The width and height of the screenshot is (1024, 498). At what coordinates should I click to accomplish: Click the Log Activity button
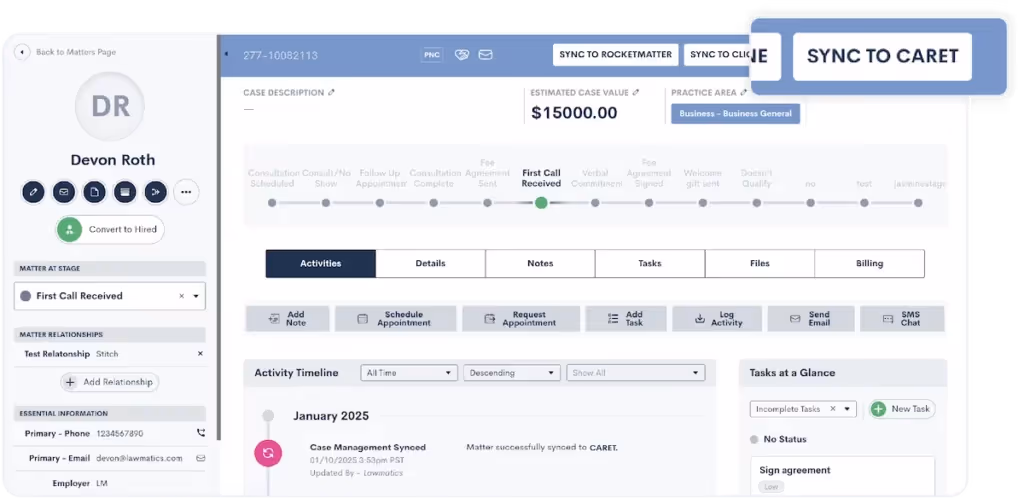coord(717,319)
